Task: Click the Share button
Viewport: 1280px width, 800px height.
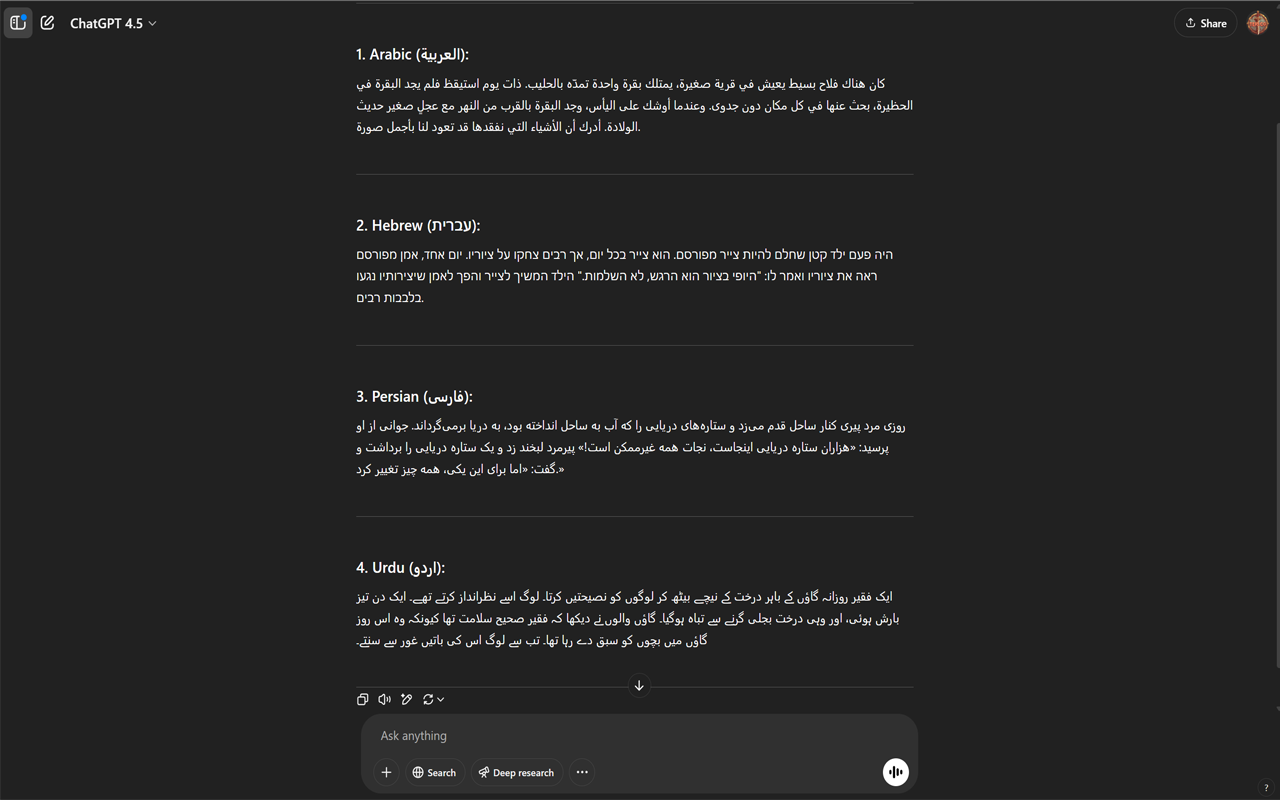Action: [x=1205, y=23]
